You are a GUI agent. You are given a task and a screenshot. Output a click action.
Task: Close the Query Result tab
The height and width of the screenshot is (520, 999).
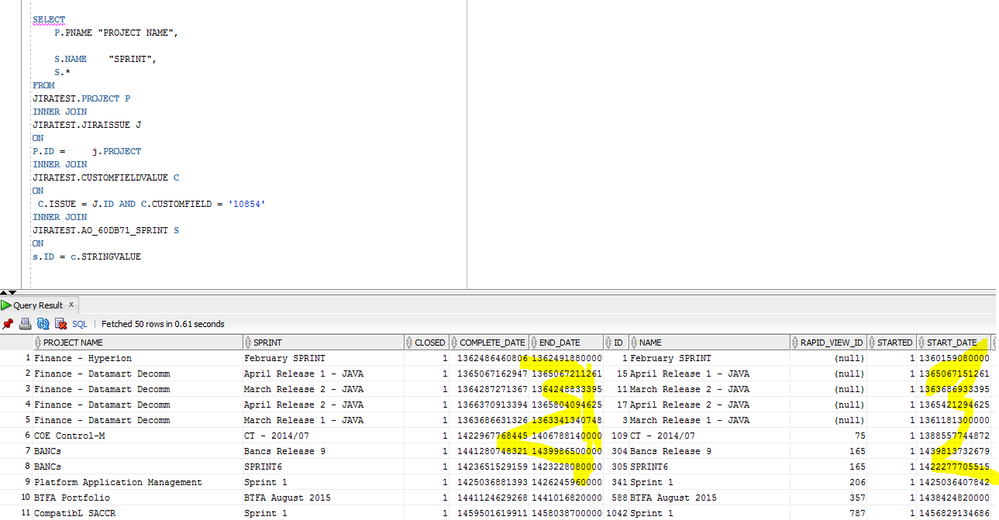[x=71, y=305]
